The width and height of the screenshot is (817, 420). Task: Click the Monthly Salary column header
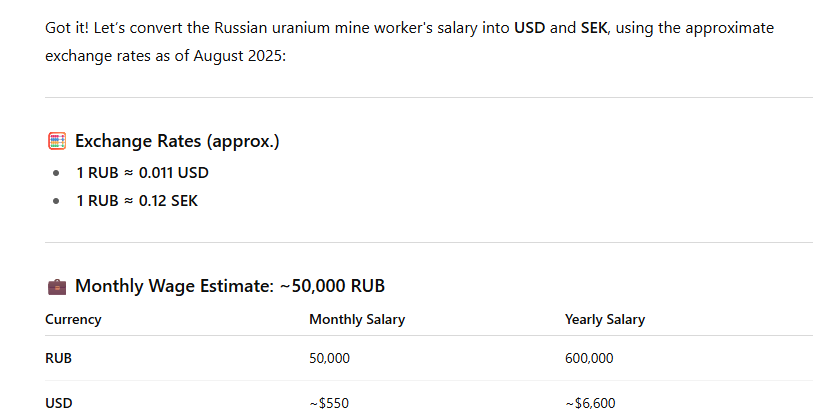(x=357, y=319)
